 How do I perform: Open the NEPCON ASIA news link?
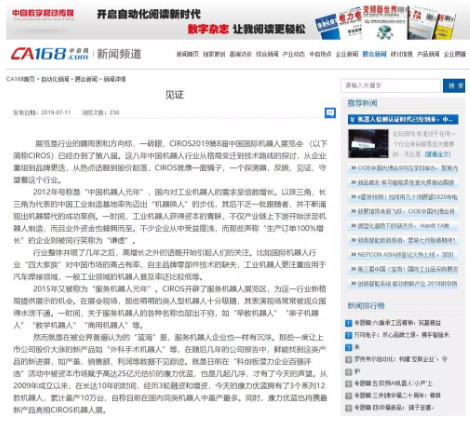tap(402, 255)
